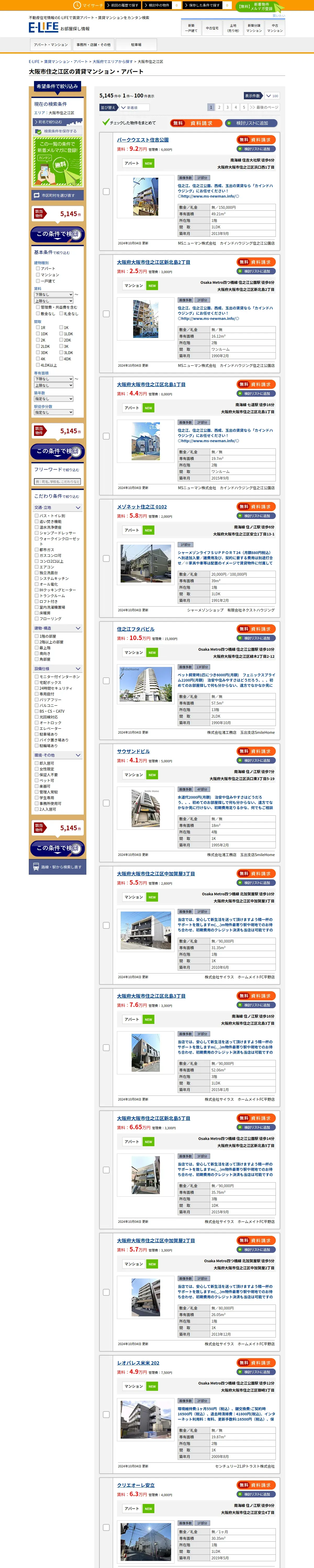
Task: Check the バス・トイレ別 option
Action: (x=37, y=516)
